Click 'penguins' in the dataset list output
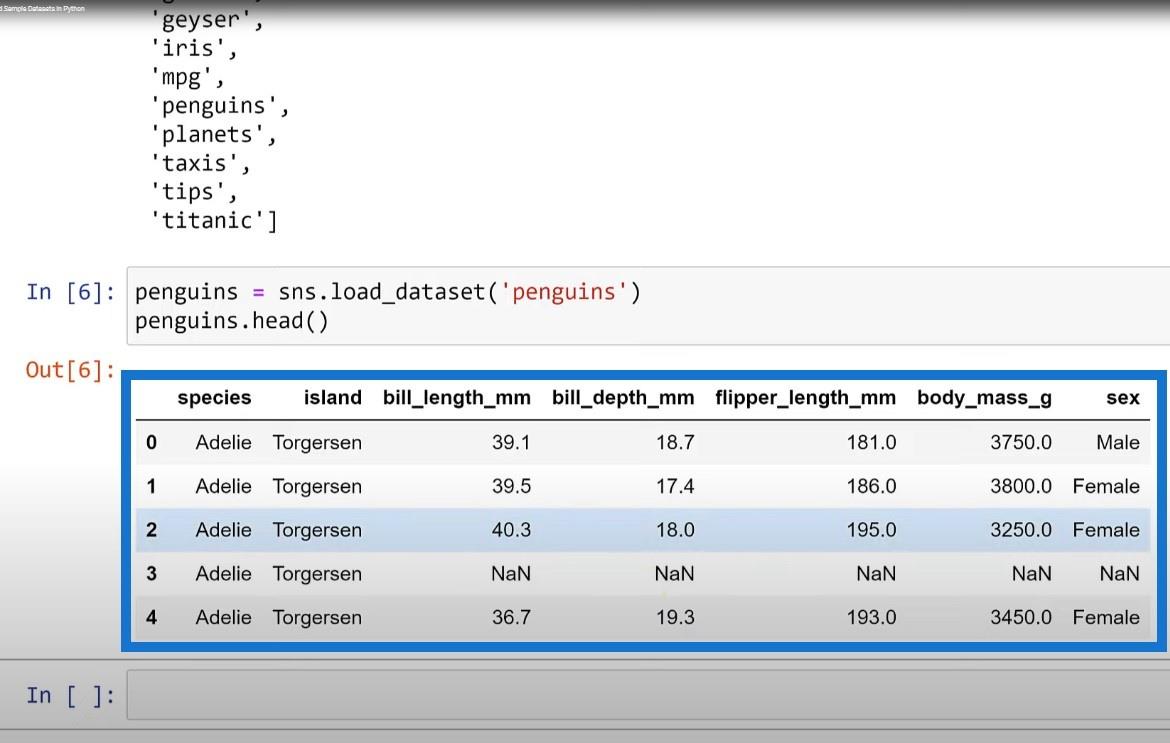The width and height of the screenshot is (1170, 743). point(219,106)
